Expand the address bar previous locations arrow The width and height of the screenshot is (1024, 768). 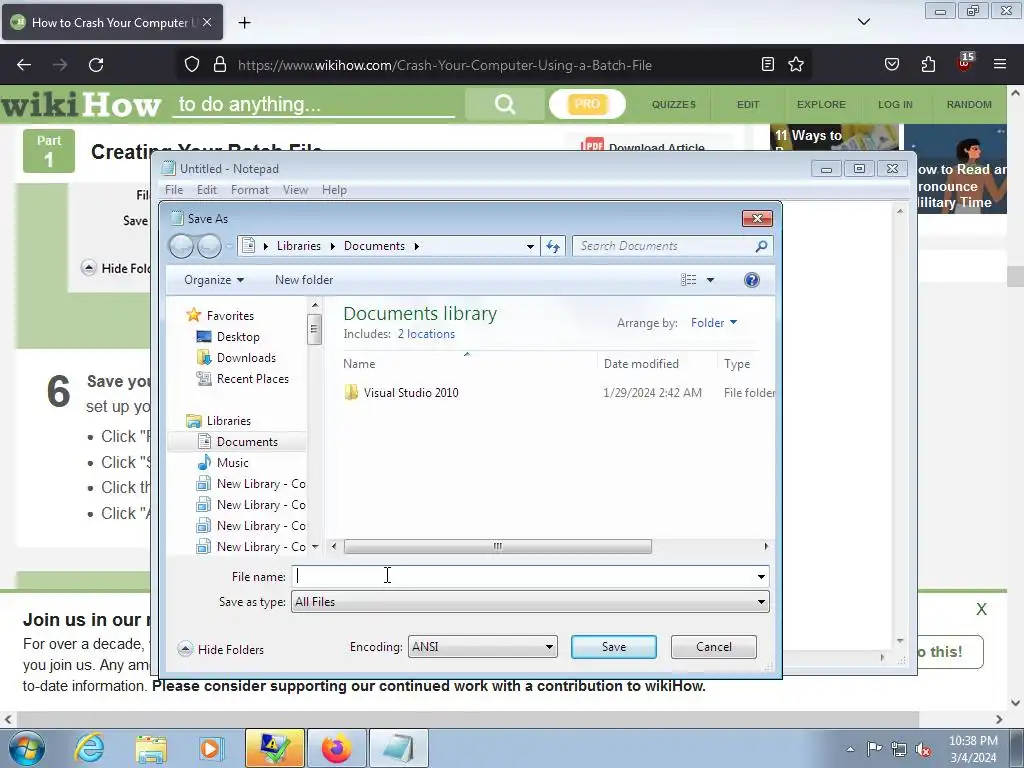530,246
